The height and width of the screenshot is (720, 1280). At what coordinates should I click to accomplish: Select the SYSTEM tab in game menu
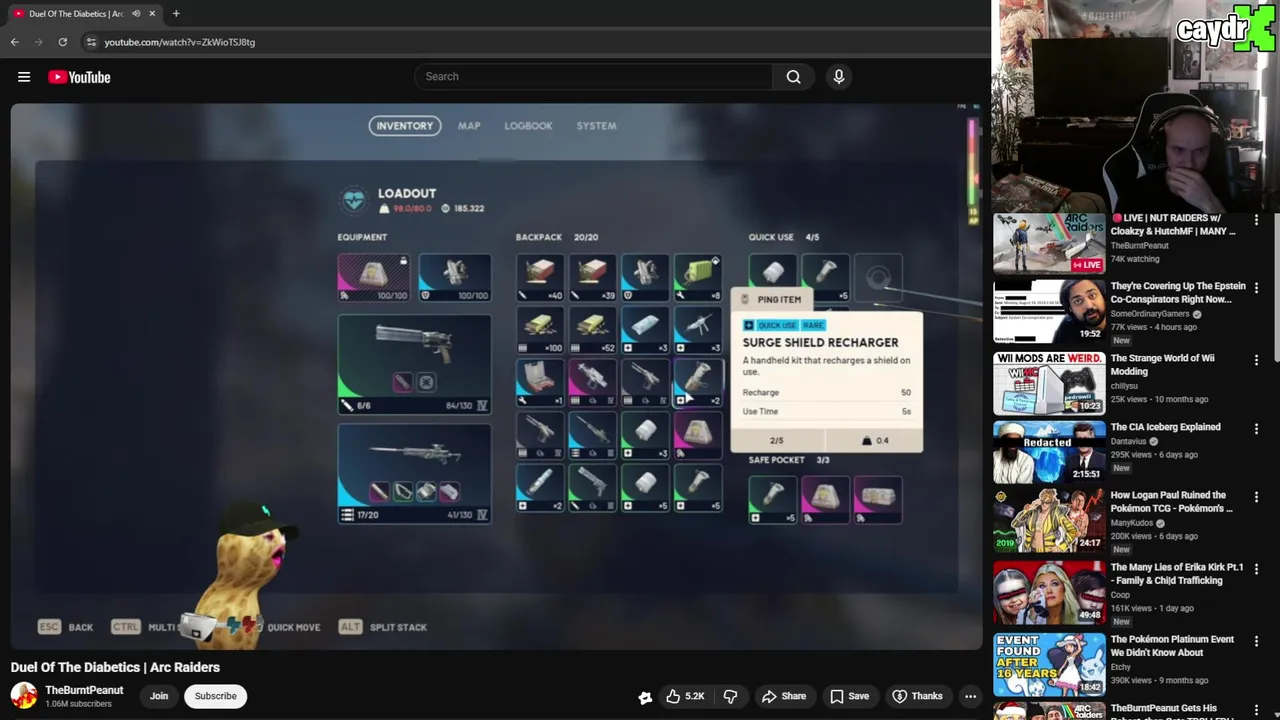click(596, 126)
